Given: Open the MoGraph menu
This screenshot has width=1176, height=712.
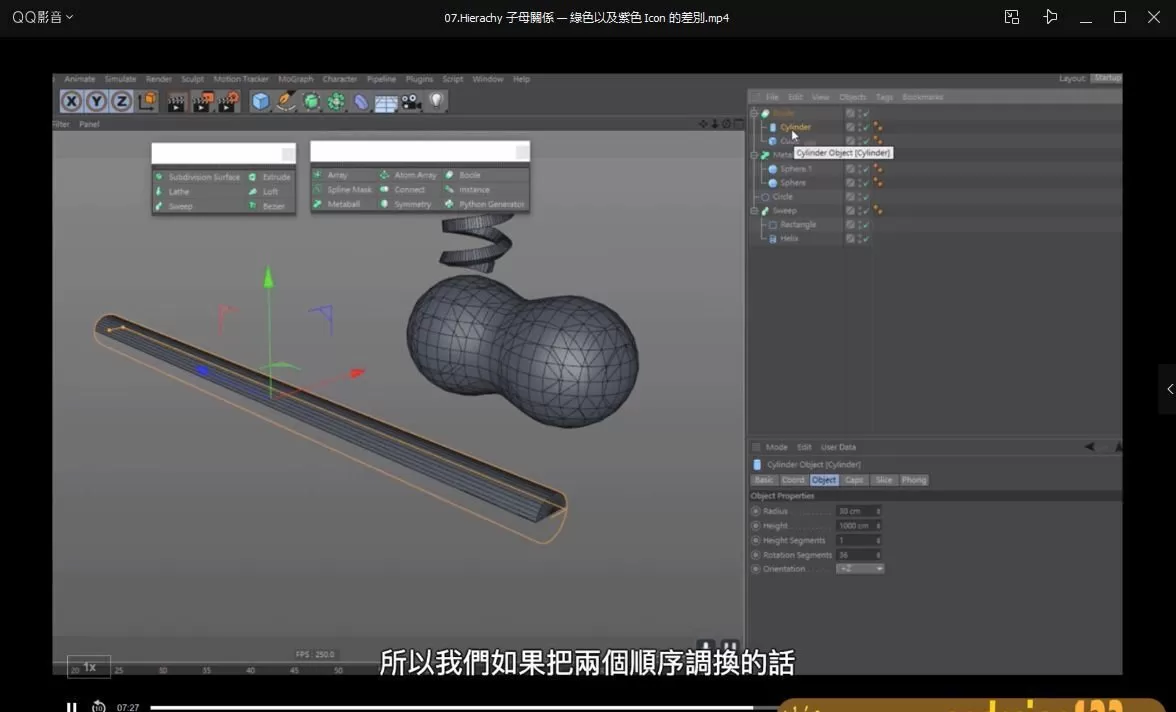Looking at the screenshot, I should (296, 79).
